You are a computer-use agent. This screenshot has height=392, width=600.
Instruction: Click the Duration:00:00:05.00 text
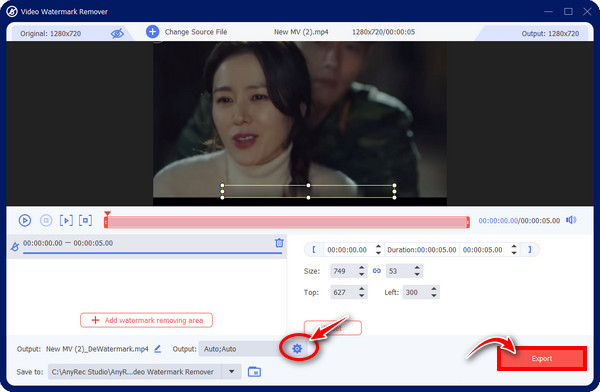(422, 250)
